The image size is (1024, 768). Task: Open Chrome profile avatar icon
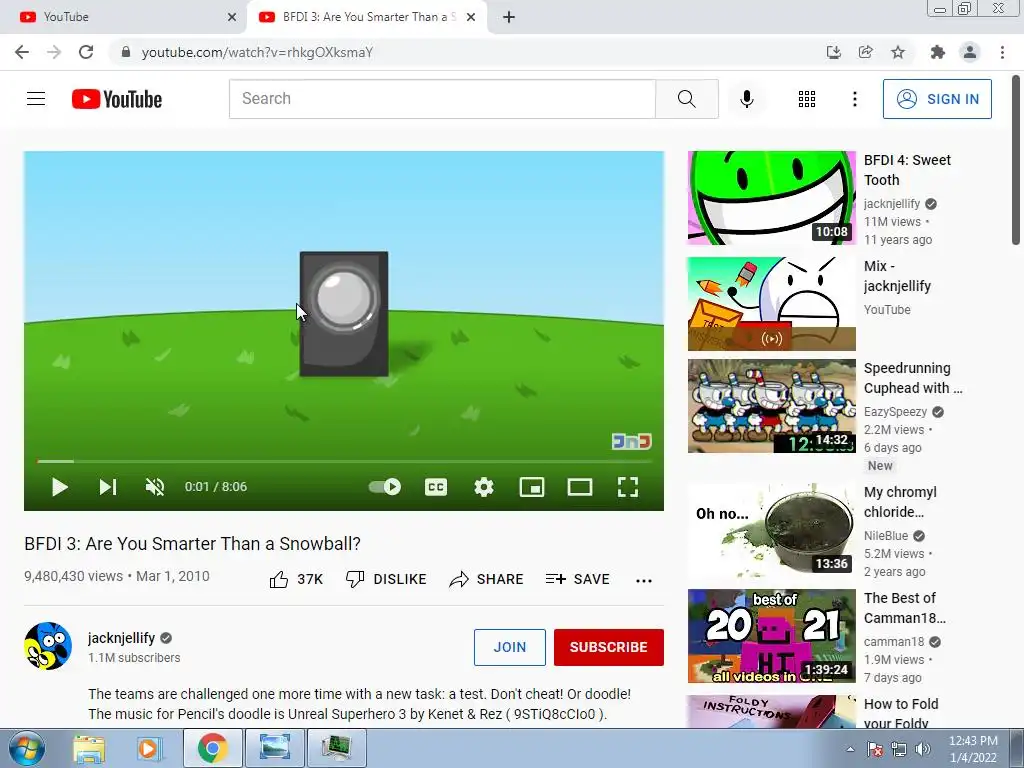[x=970, y=52]
